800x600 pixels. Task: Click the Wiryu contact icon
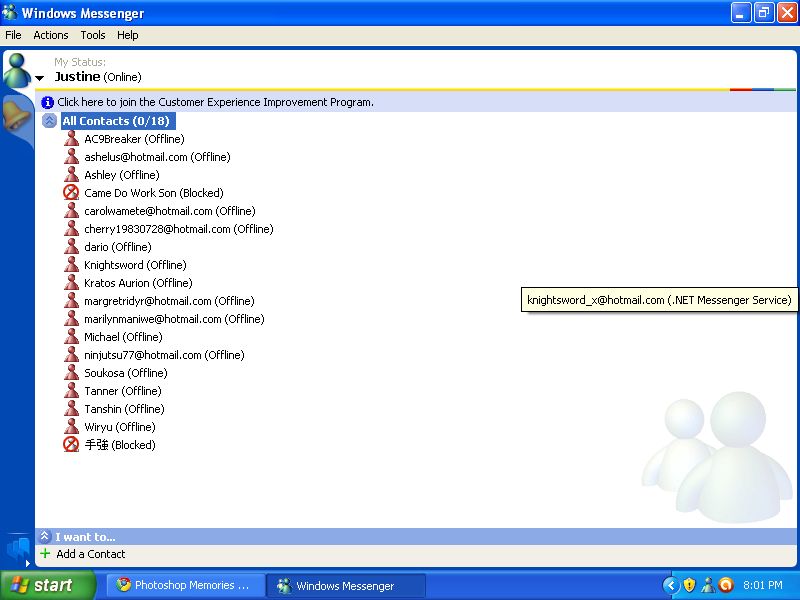coord(71,427)
